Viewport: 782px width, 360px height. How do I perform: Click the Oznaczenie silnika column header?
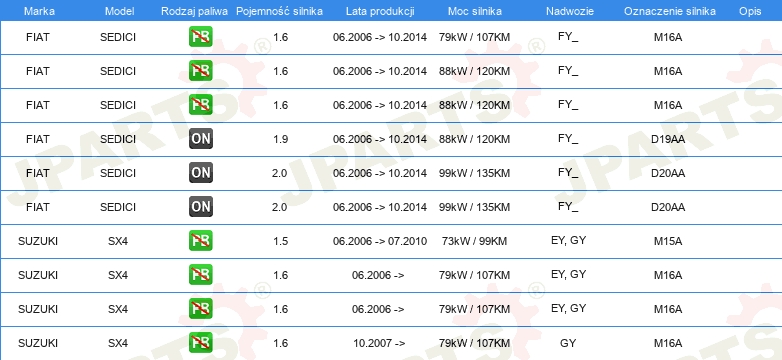coord(670,11)
